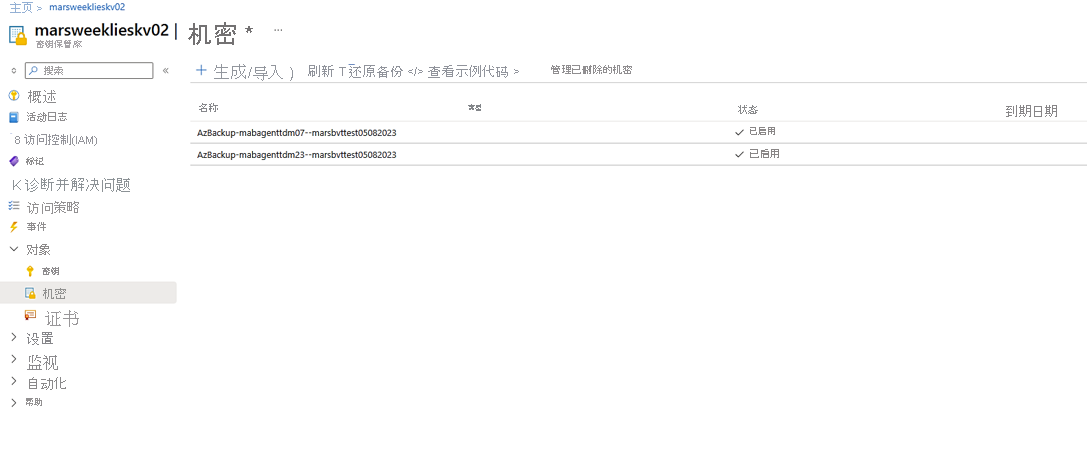Image resolution: width=1087 pixels, height=450 pixels.
Task: Sort by 到期日期 column header
Action: pyautogui.click(x=1032, y=111)
